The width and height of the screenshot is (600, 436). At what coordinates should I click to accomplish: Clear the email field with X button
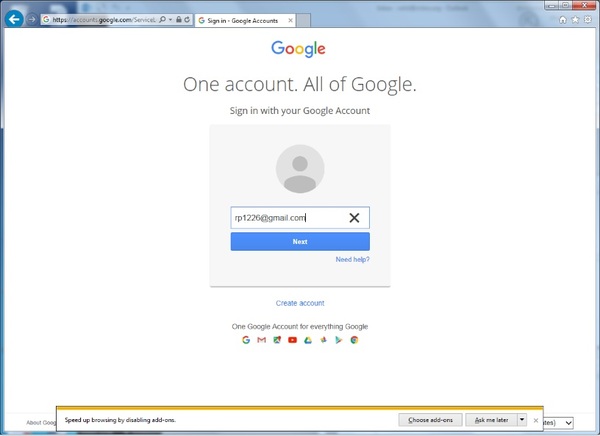(x=354, y=217)
